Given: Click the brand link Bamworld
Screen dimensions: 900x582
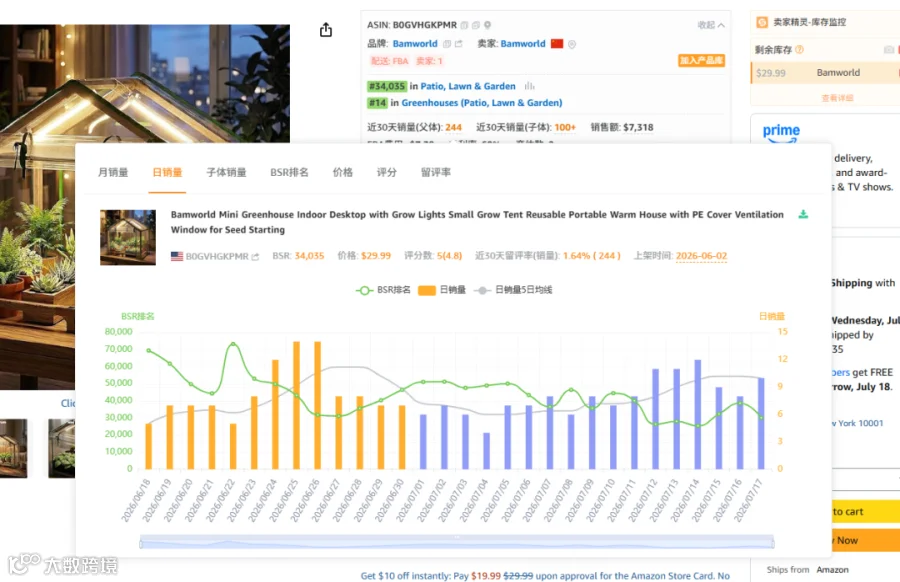Looking at the screenshot, I should click(415, 44).
